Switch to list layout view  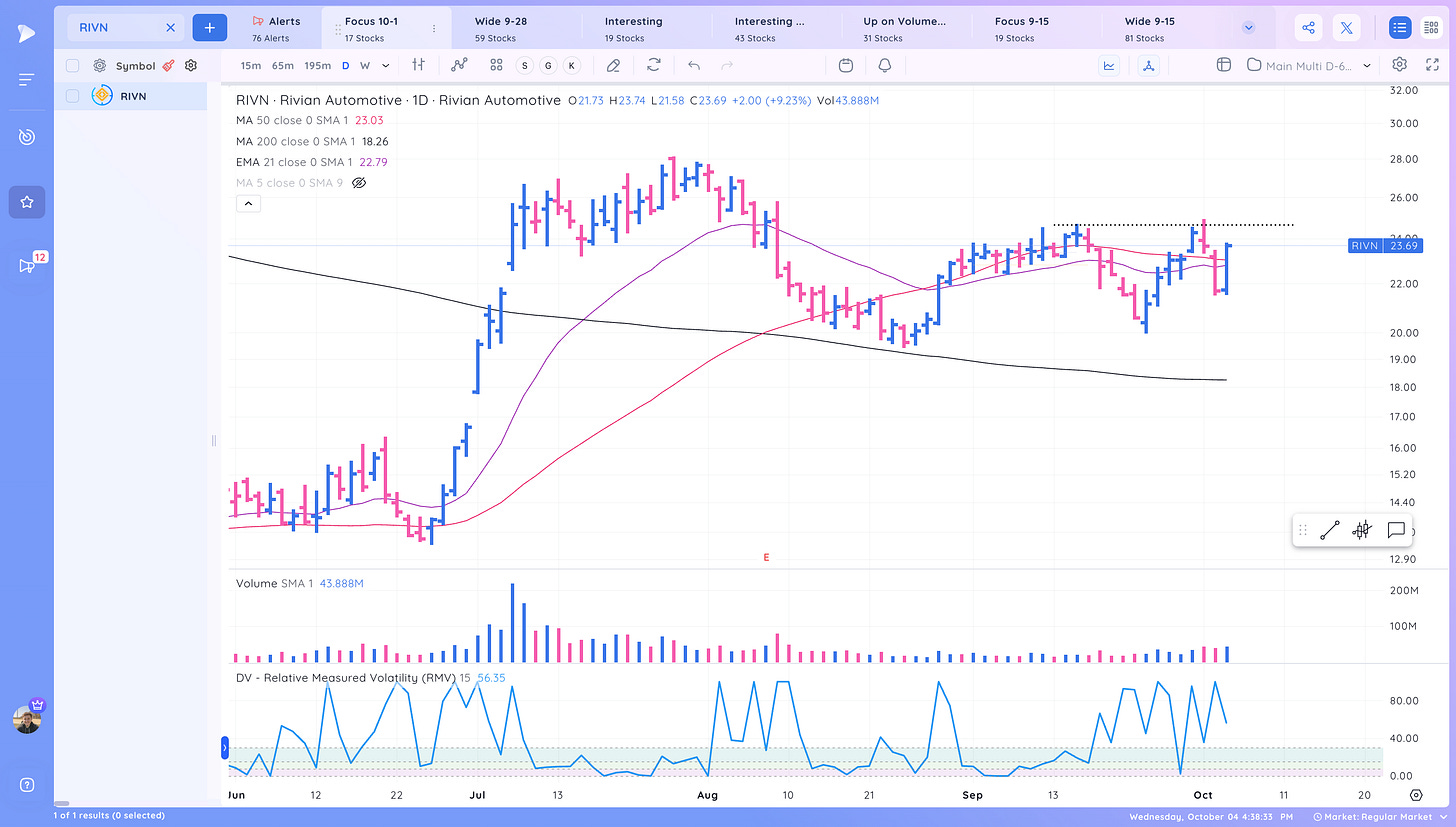pyautogui.click(x=1400, y=28)
